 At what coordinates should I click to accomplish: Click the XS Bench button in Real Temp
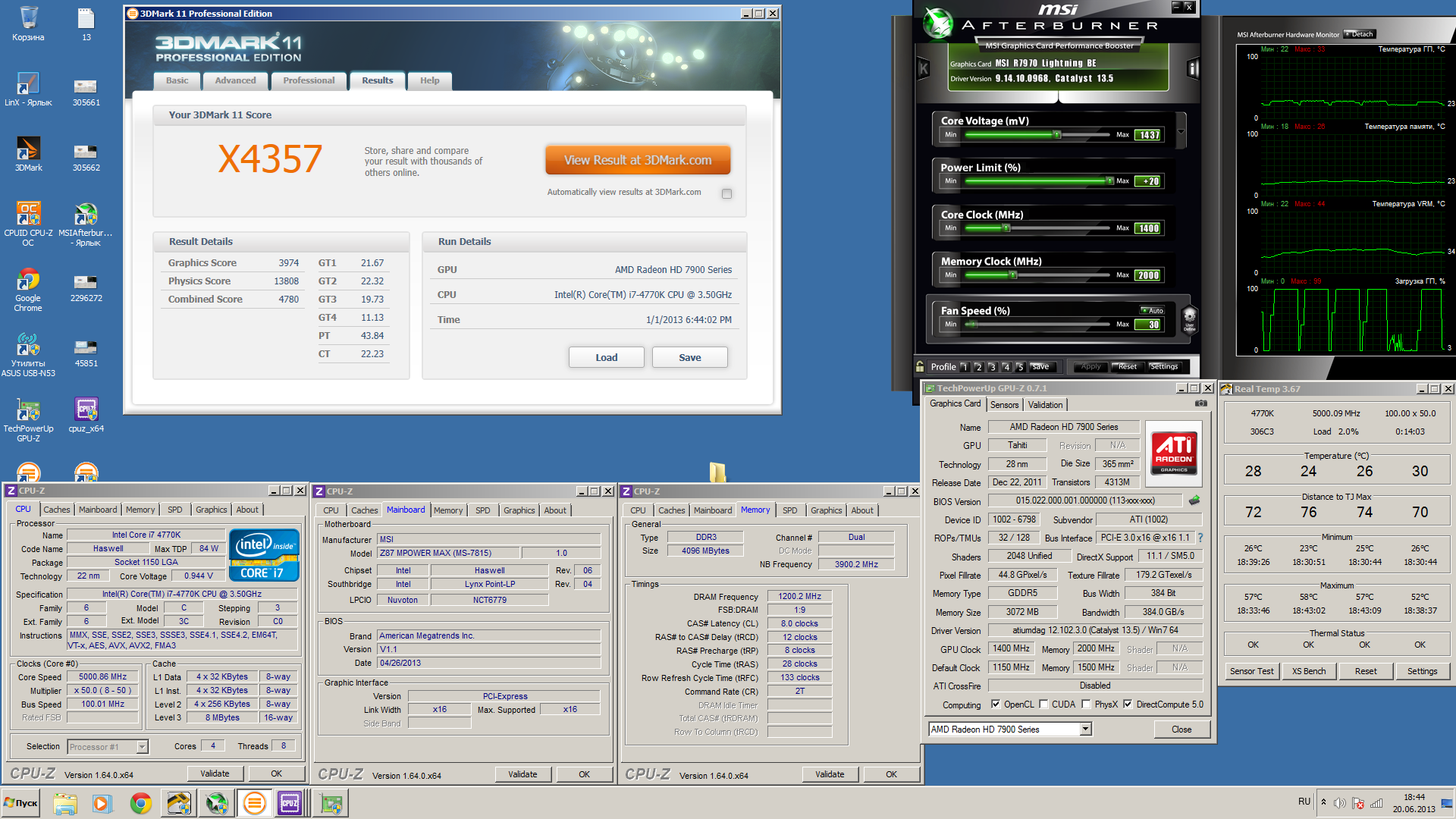coord(1308,671)
